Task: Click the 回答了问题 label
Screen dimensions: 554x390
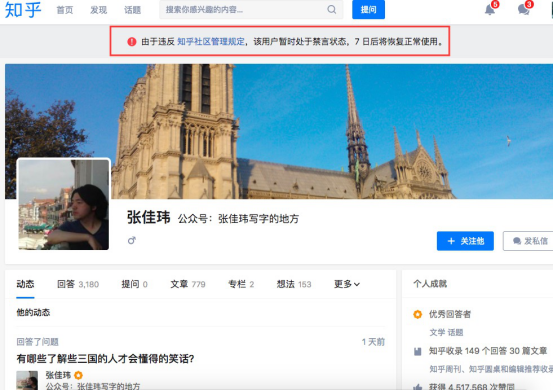Action: [37, 342]
